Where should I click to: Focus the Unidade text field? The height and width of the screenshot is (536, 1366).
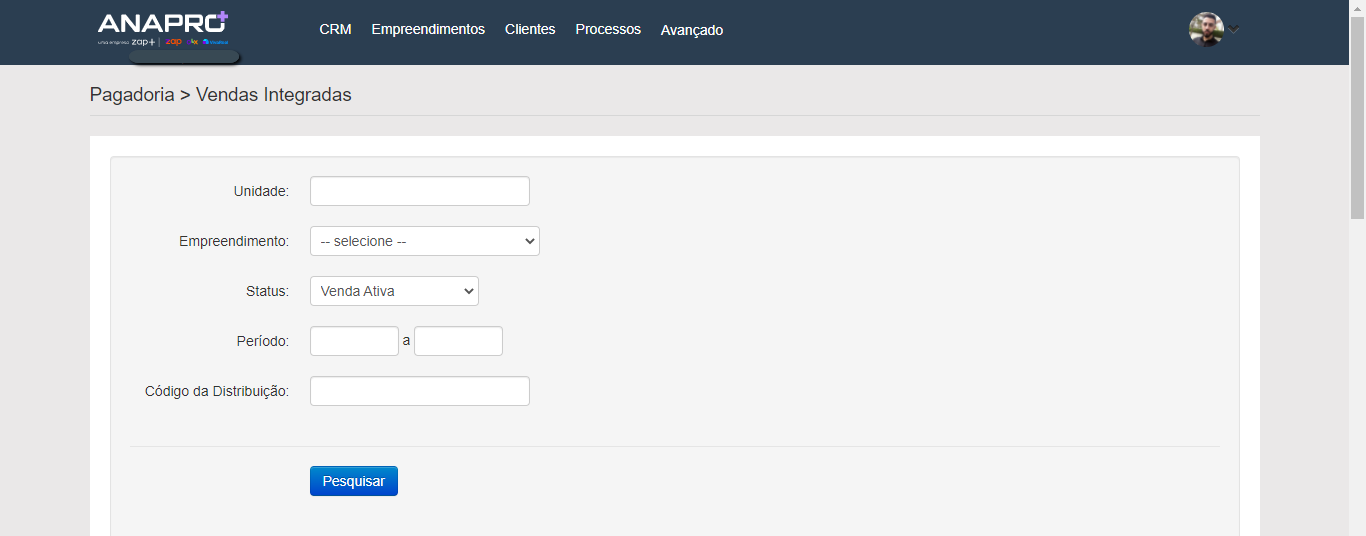click(x=419, y=191)
